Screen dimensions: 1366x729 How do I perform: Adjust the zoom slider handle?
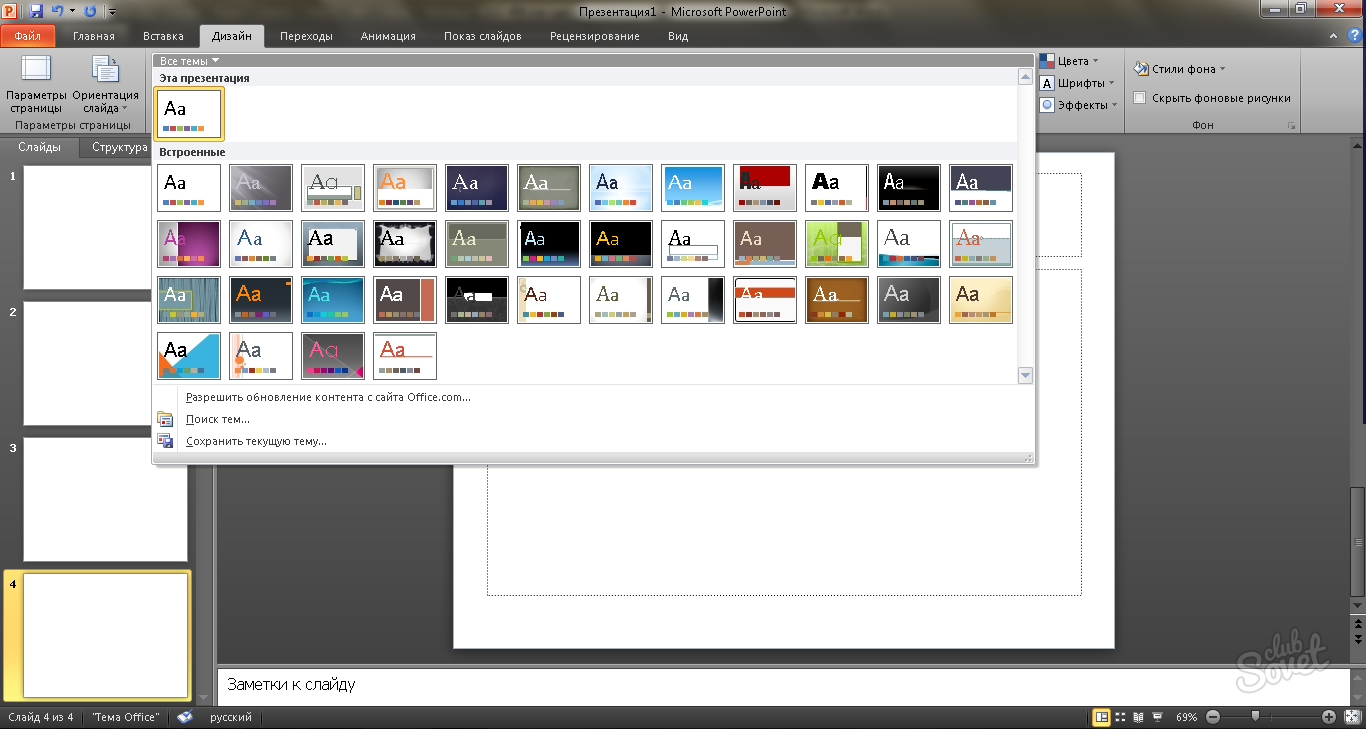1255,716
